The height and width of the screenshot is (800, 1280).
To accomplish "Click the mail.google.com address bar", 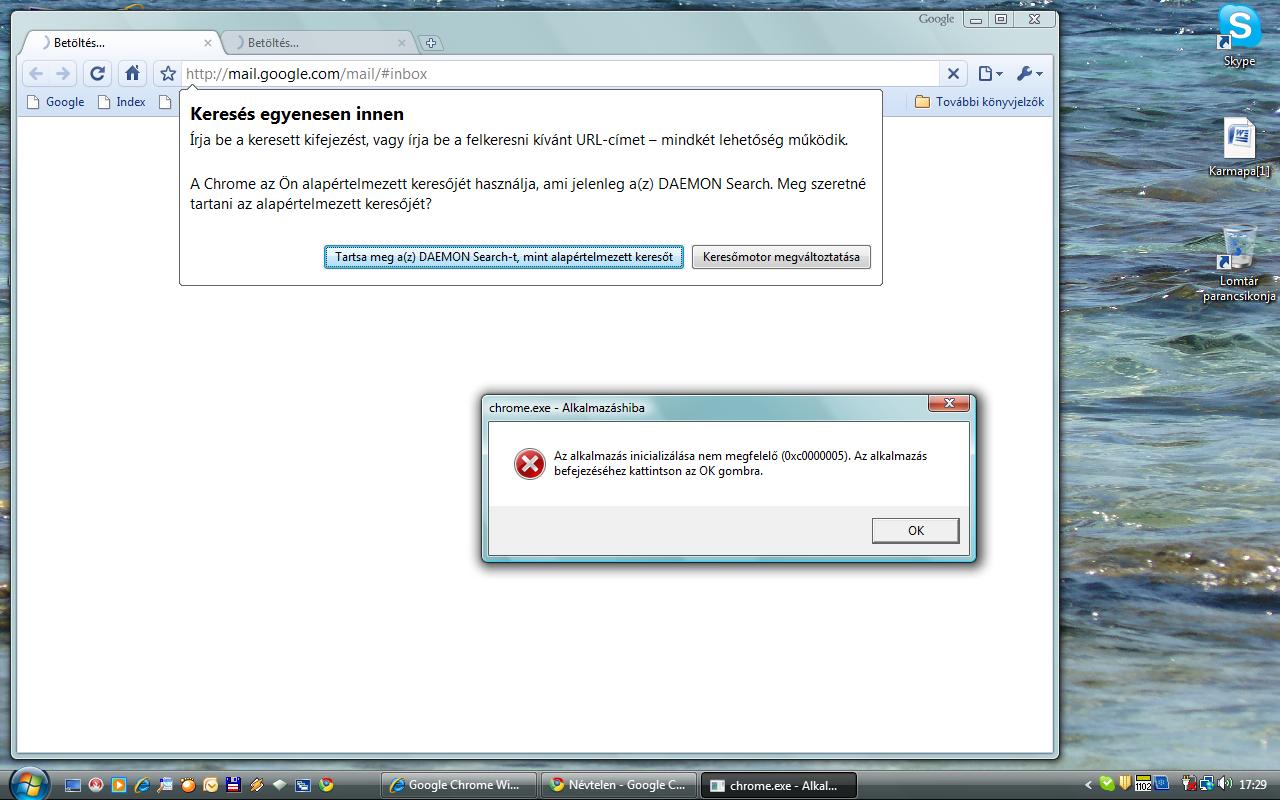I will click(x=560, y=73).
